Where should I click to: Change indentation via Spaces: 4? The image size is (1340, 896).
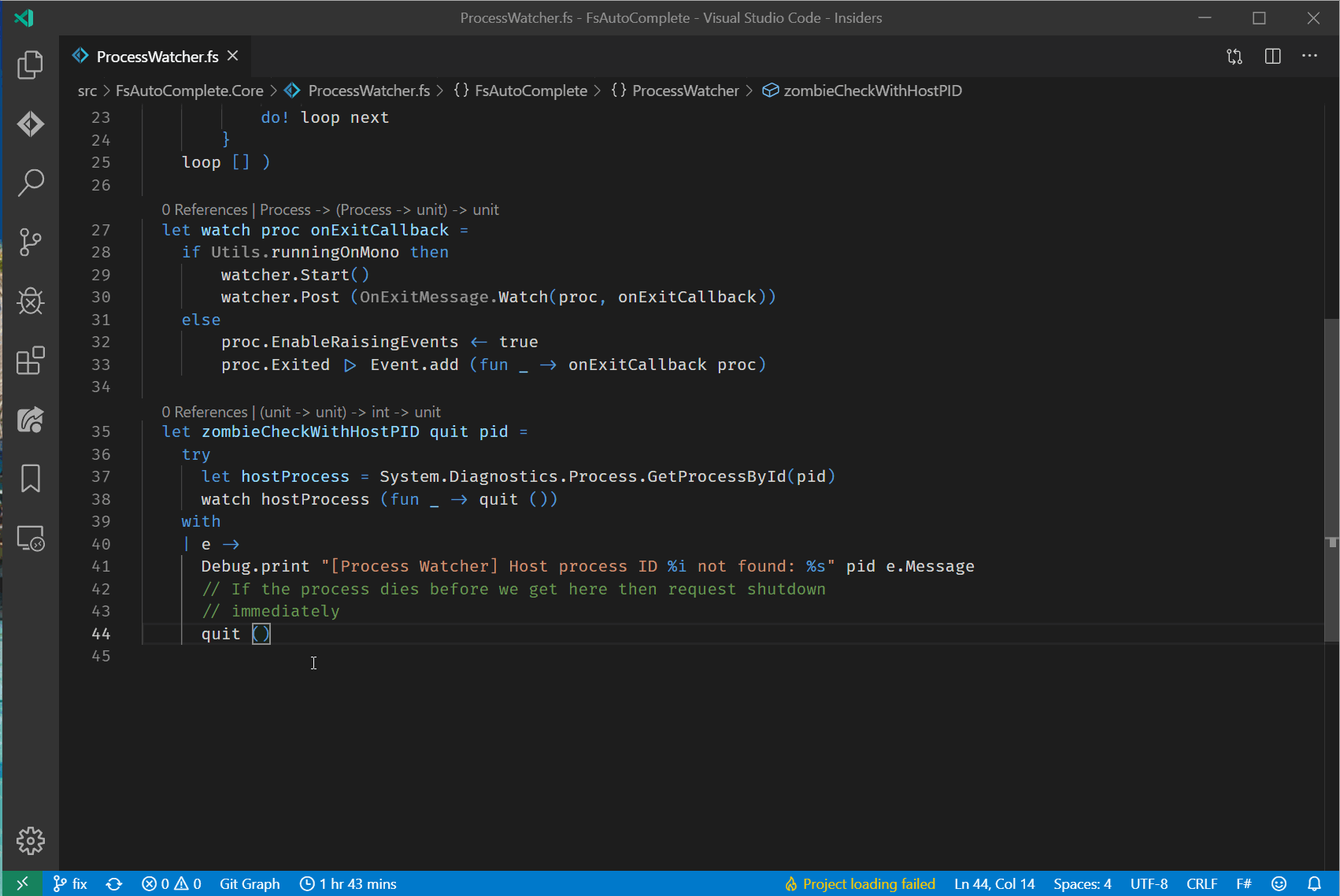click(1083, 884)
